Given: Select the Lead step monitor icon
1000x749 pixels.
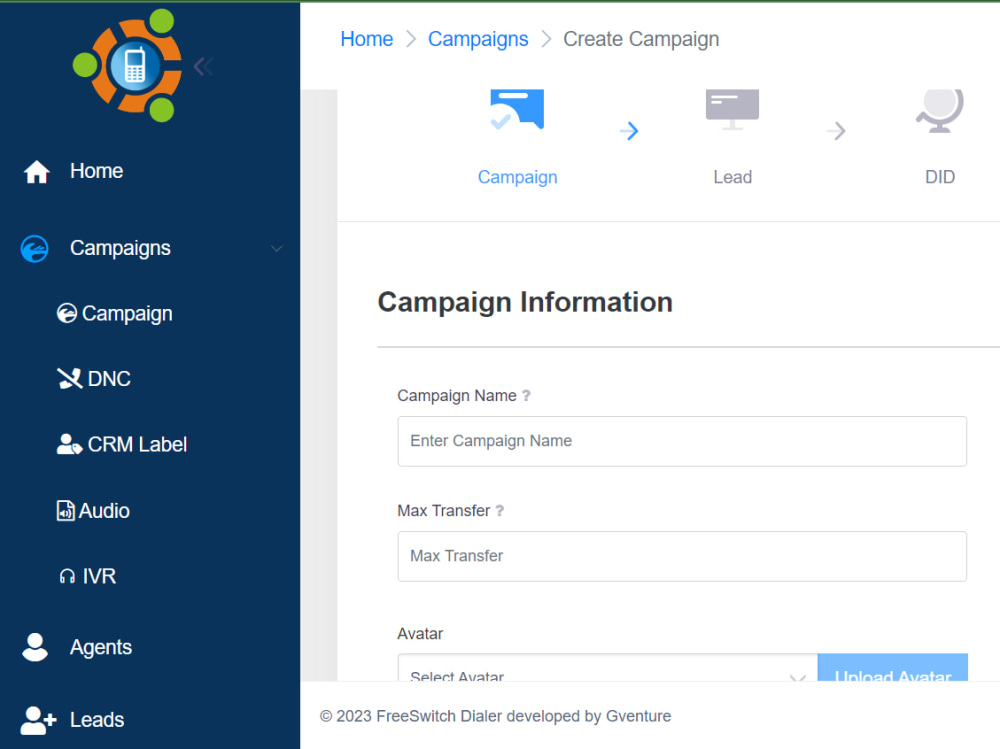Looking at the screenshot, I should pos(731,108).
